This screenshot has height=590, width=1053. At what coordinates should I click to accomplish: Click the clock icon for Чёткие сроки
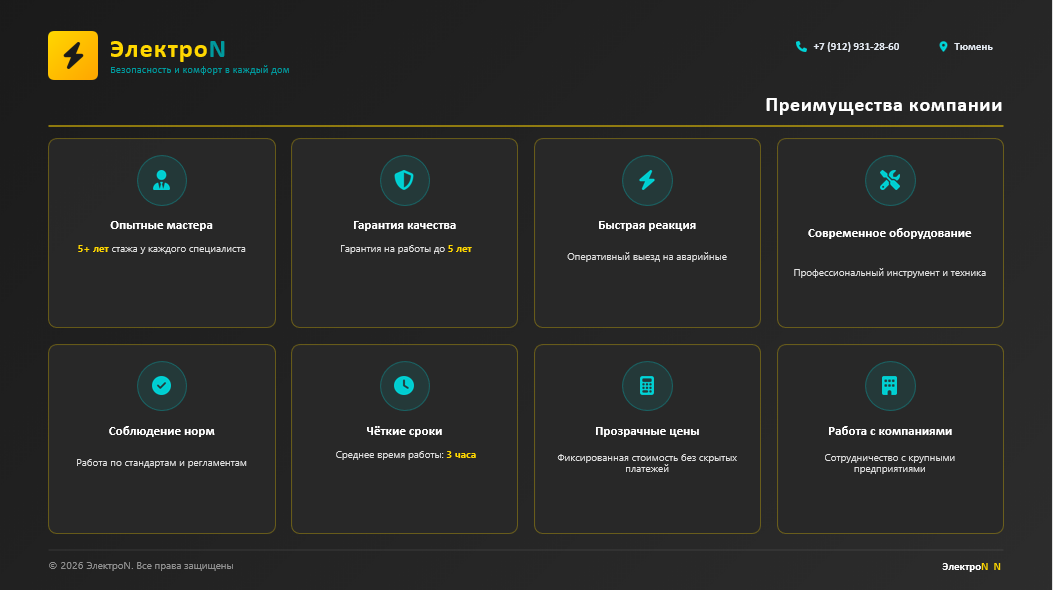[404, 385]
